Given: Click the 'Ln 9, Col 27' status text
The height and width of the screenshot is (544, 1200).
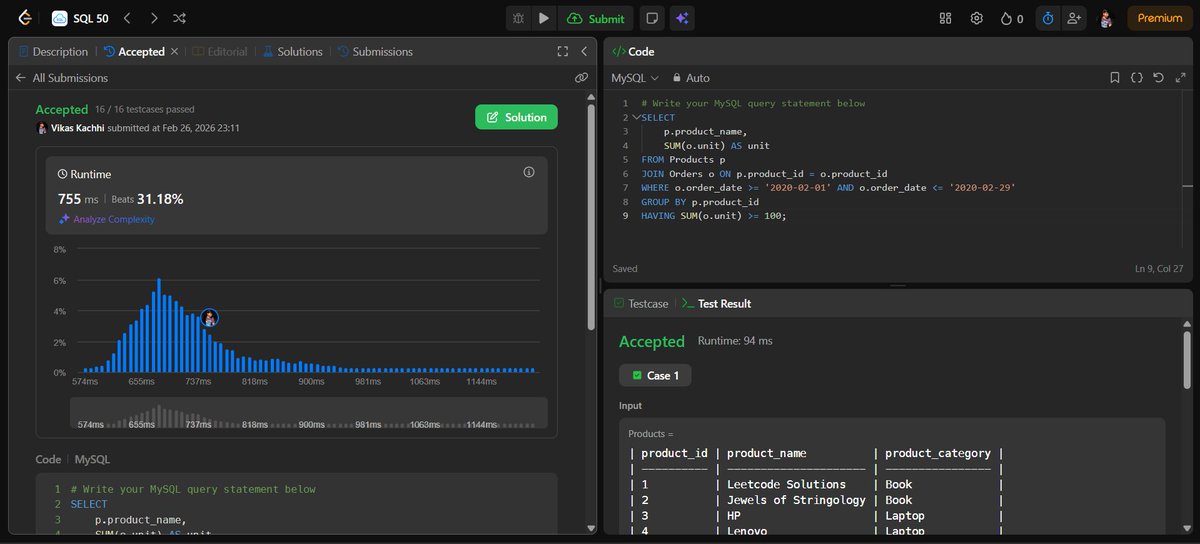Looking at the screenshot, I should (1159, 268).
